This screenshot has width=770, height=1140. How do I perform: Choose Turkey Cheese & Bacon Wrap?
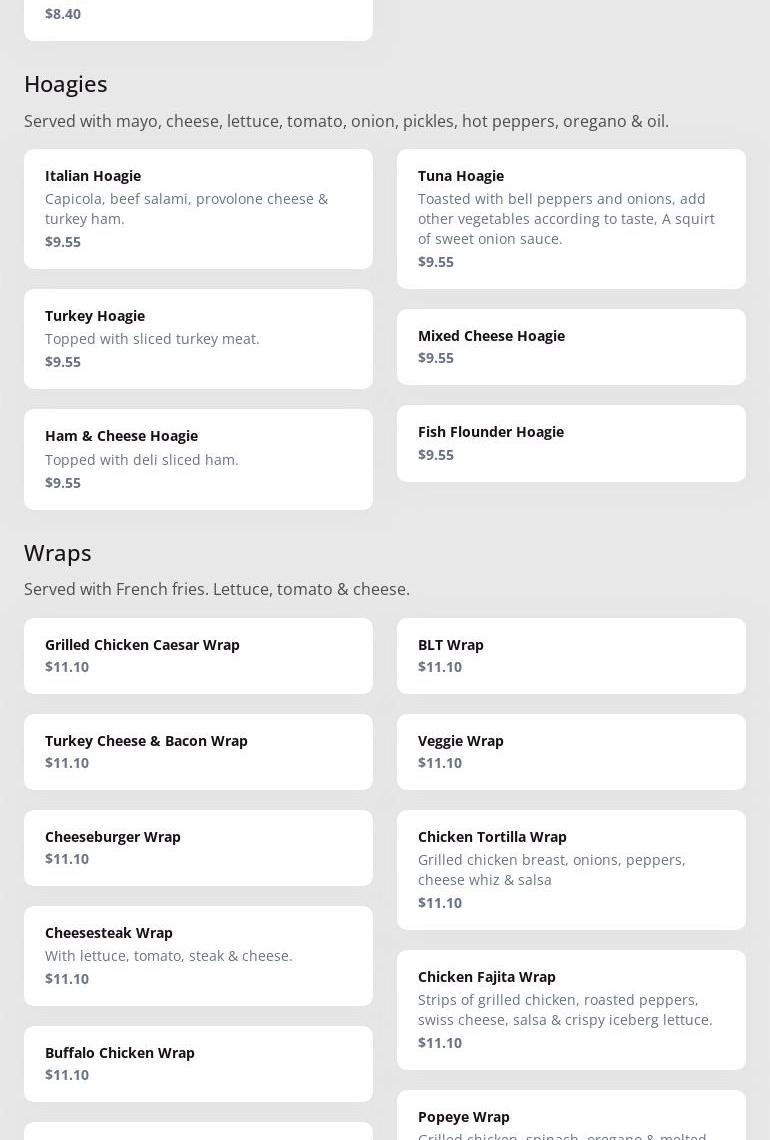pyautogui.click(x=198, y=752)
